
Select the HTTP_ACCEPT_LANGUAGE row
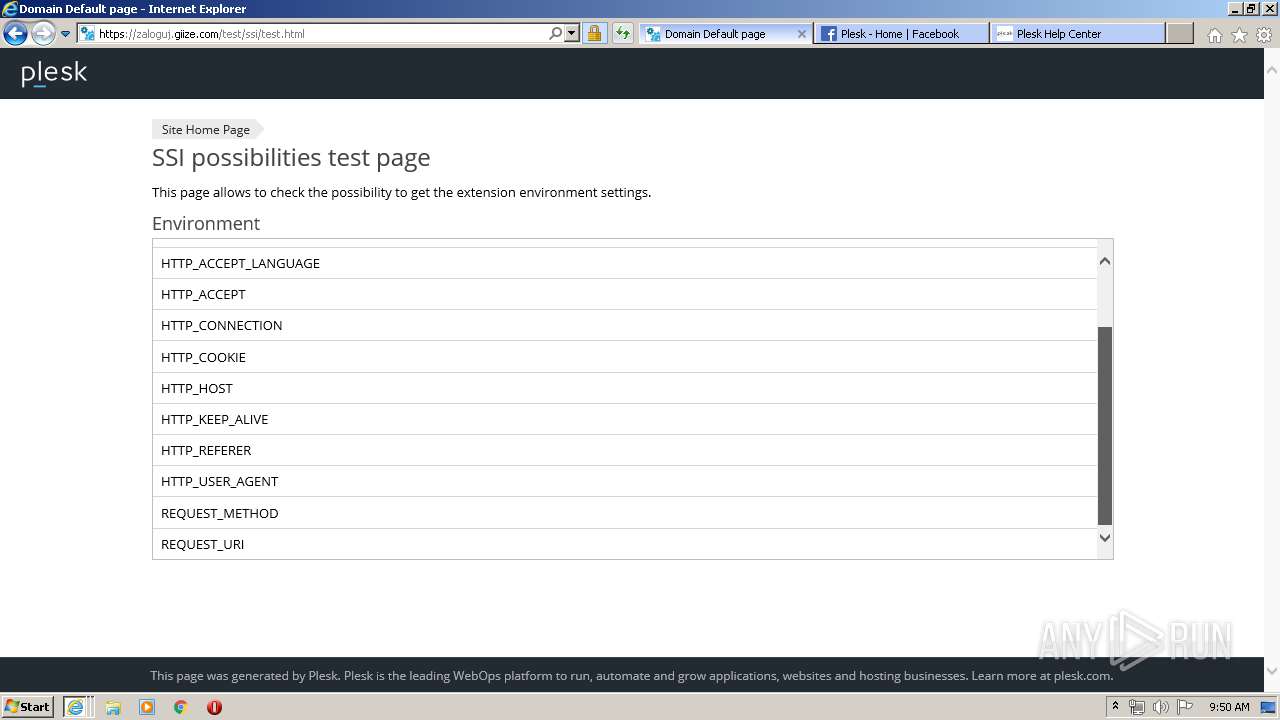point(625,263)
